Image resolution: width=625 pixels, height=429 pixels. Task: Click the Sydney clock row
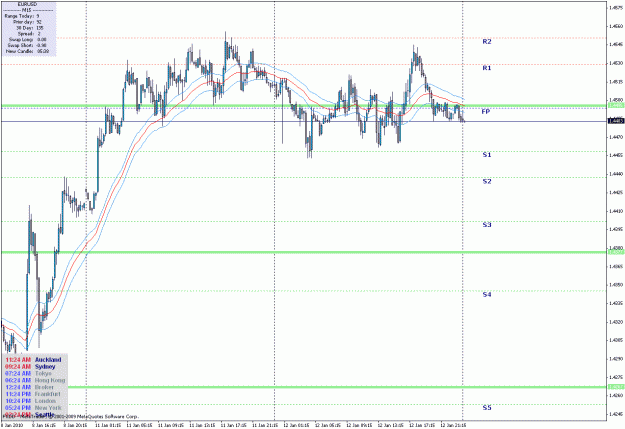coord(30,366)
